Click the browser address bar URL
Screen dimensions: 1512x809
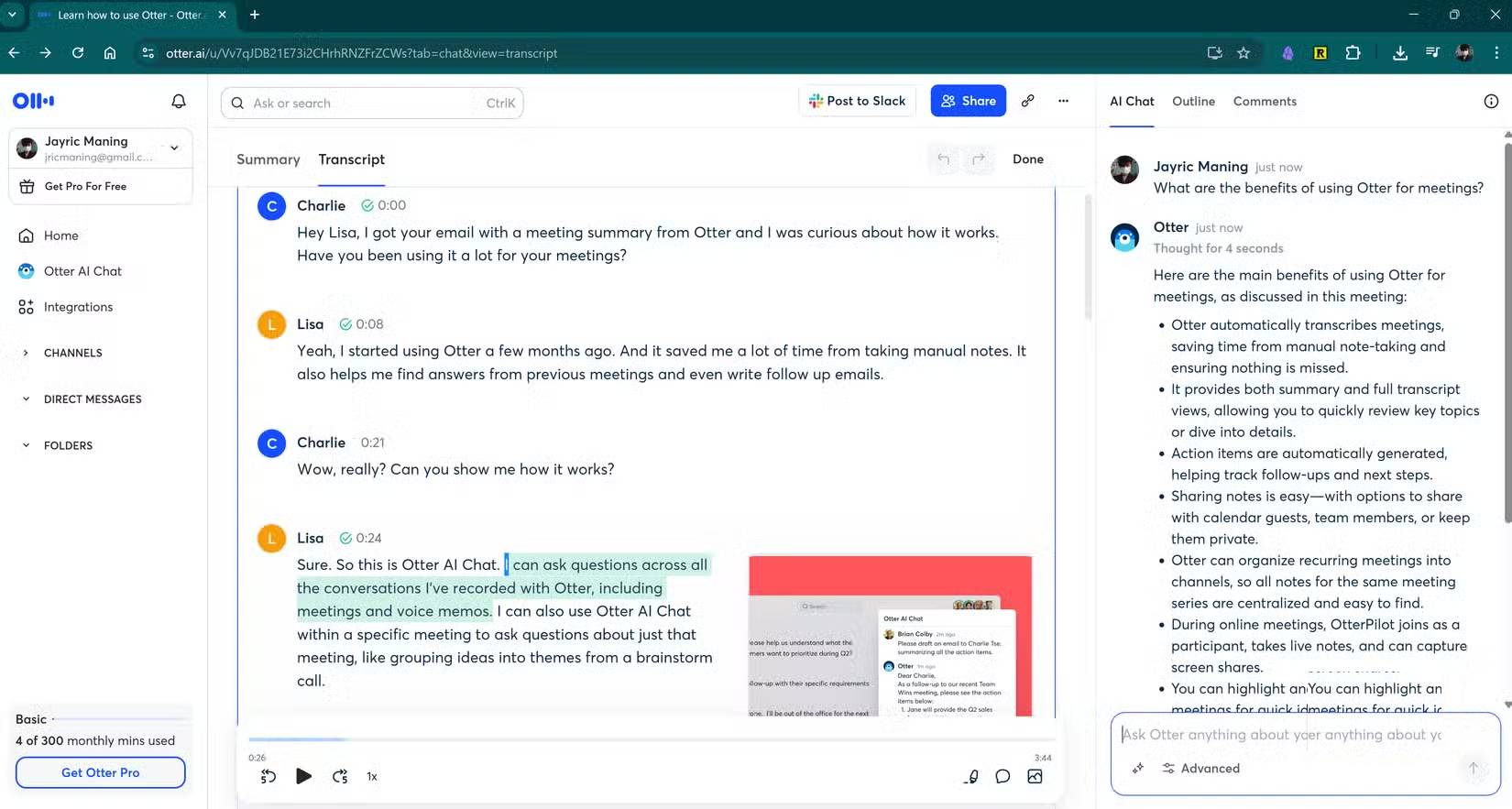click(361, 53)
